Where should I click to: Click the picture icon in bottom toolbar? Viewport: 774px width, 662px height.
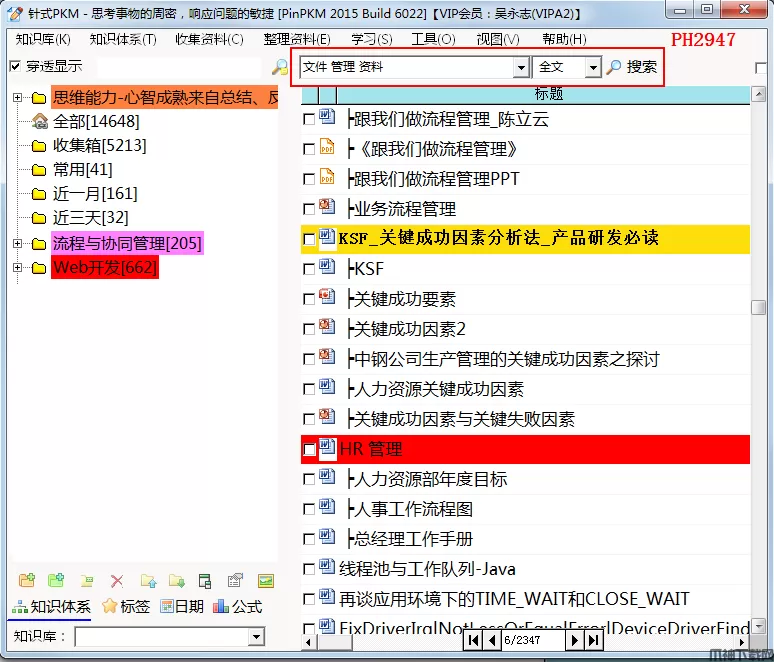click(266, 581)
